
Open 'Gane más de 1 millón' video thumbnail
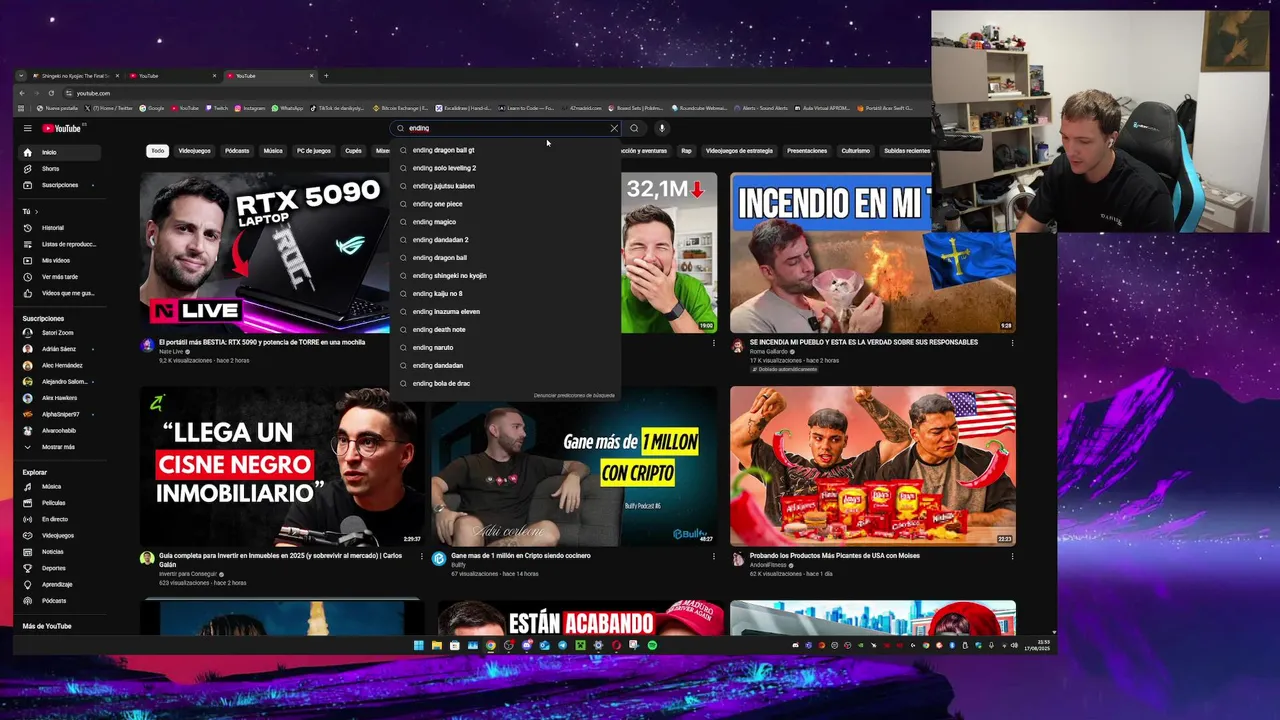coord(574,466)
